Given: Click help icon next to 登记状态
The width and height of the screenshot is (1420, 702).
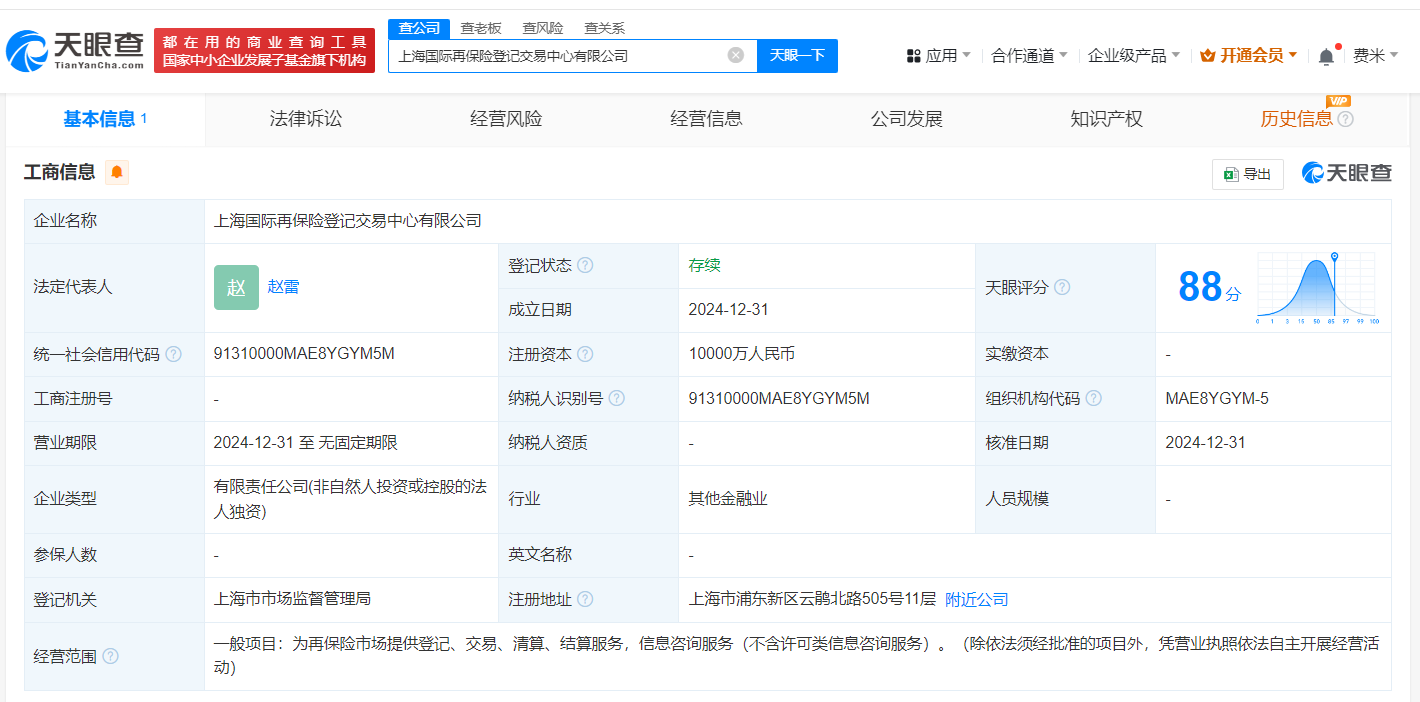Looking at the screenshot, I should (585, 266).
